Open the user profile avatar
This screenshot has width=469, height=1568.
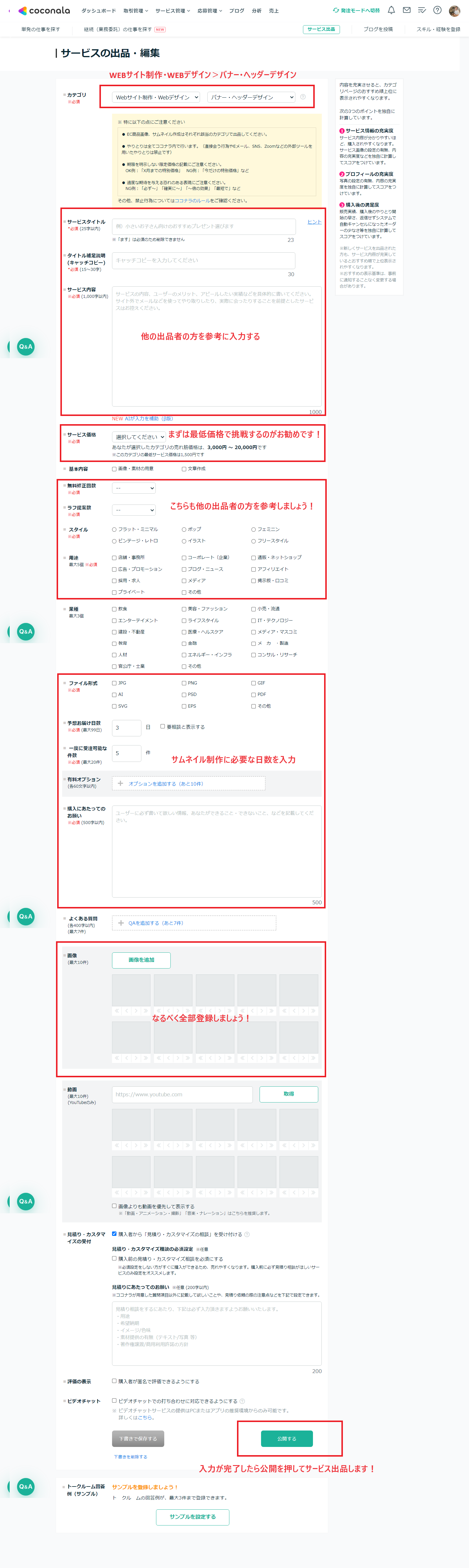coord(454,11)
